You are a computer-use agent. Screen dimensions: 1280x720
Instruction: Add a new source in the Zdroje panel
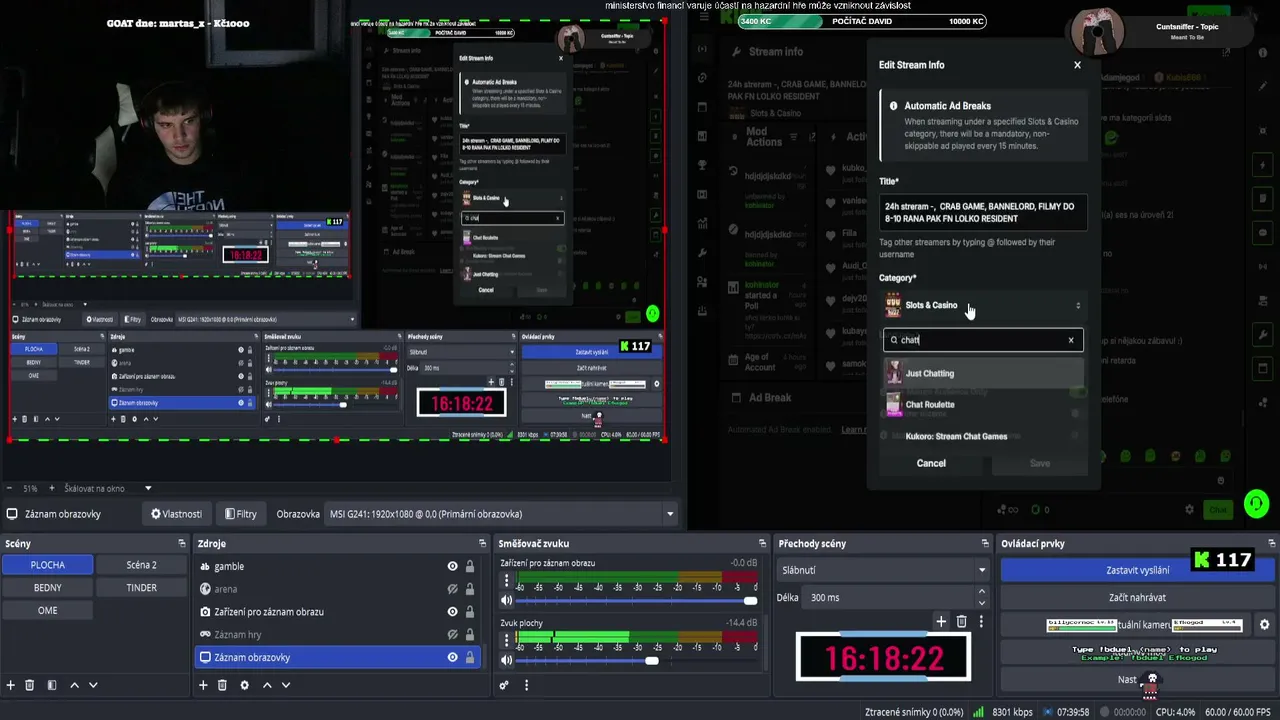203,685
